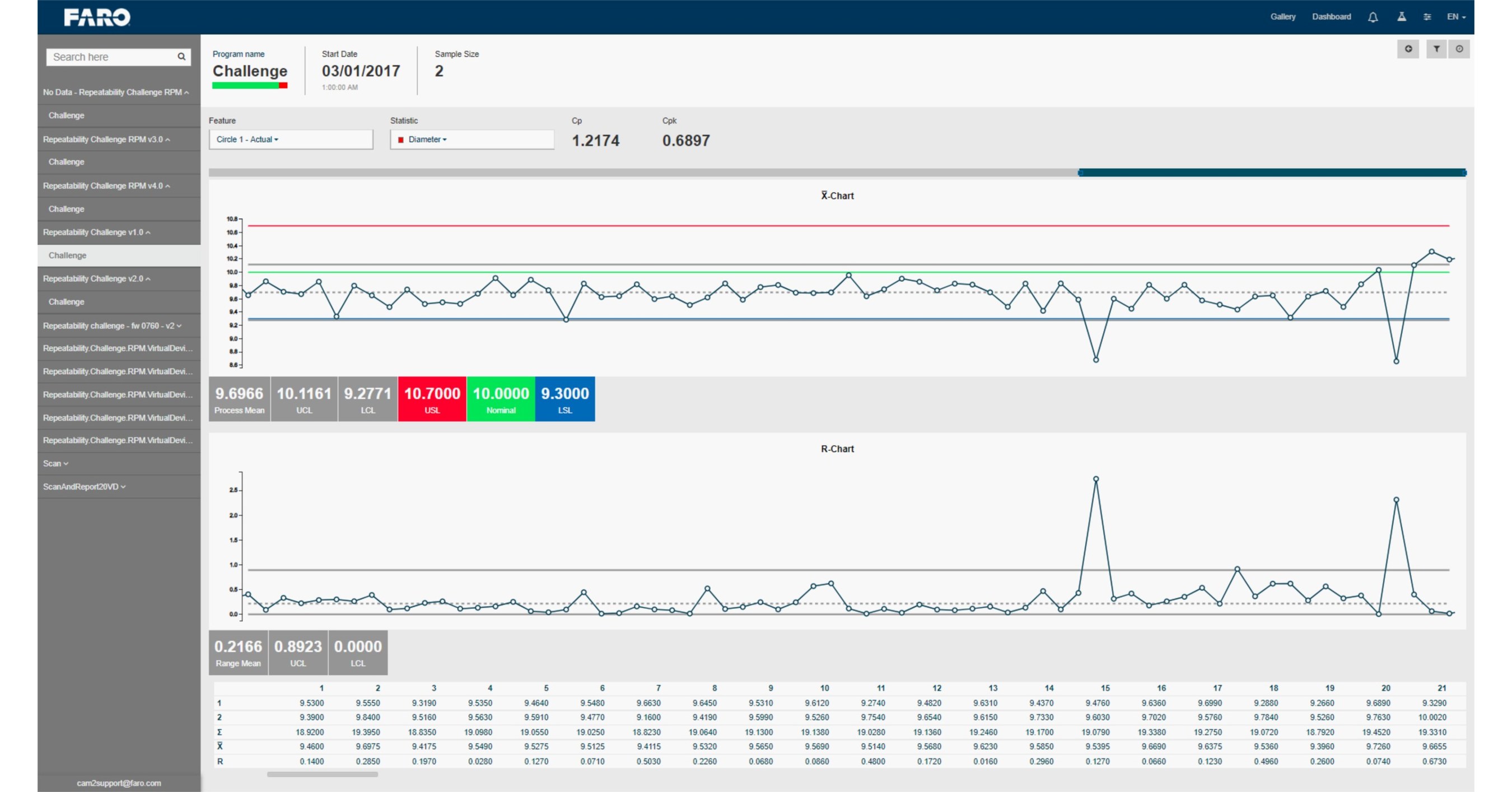
Task: Click the clock history button
Action: 1459,49
